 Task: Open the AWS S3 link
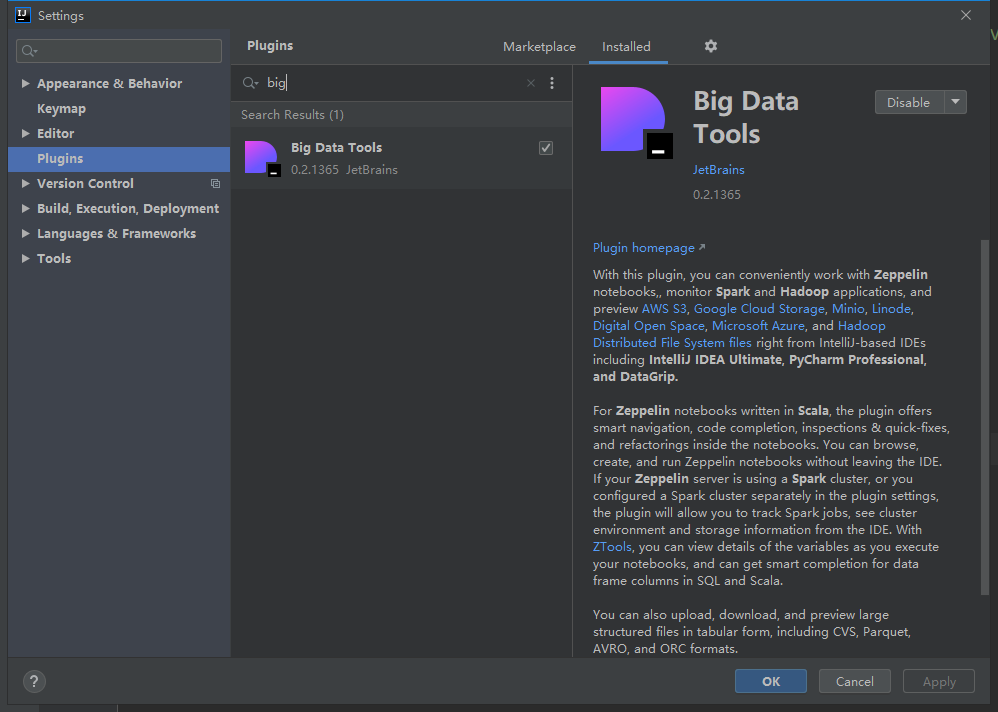pyautogui.click(x=664, y=309)
